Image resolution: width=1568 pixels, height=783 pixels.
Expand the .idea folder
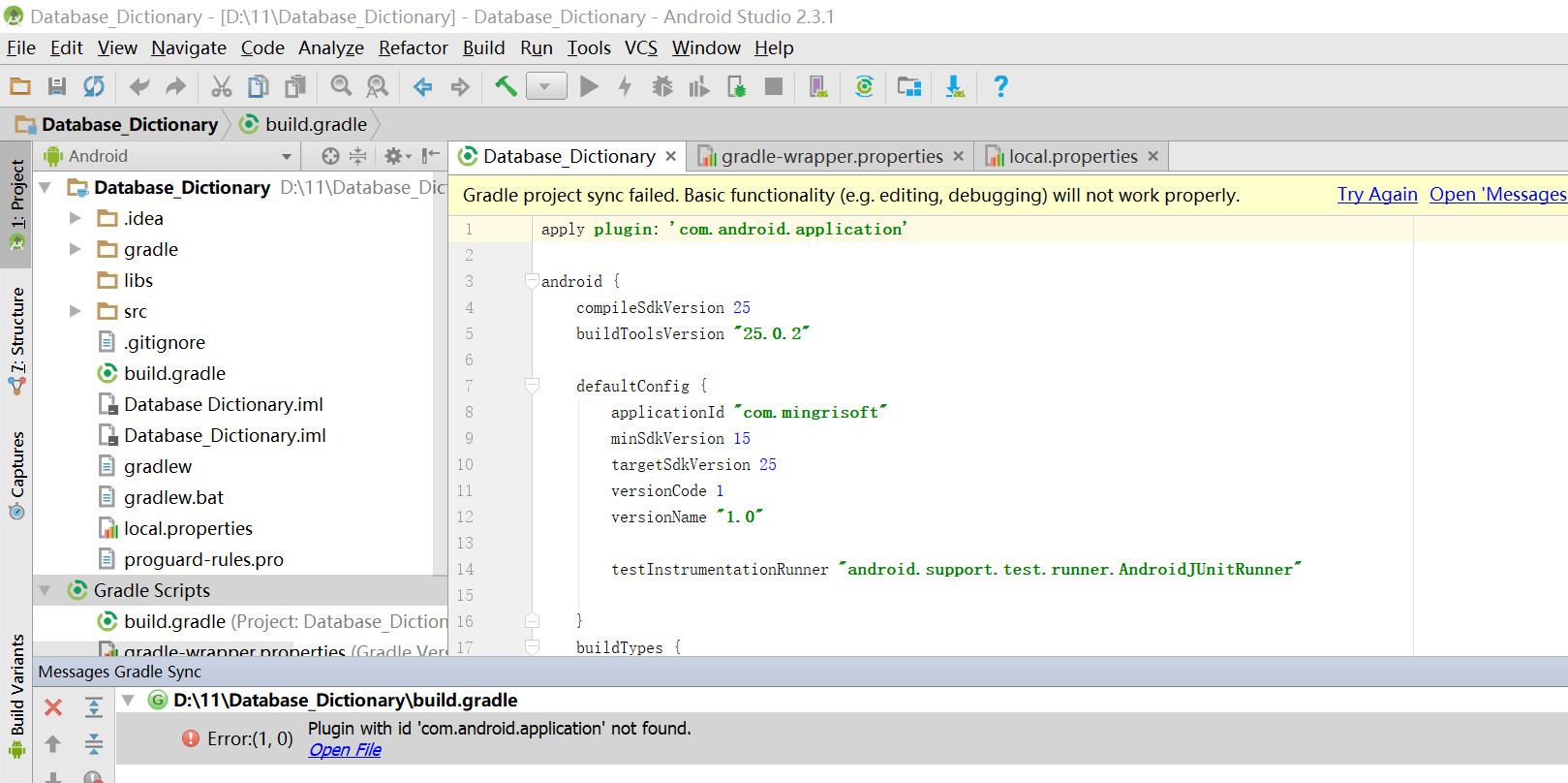76,218
